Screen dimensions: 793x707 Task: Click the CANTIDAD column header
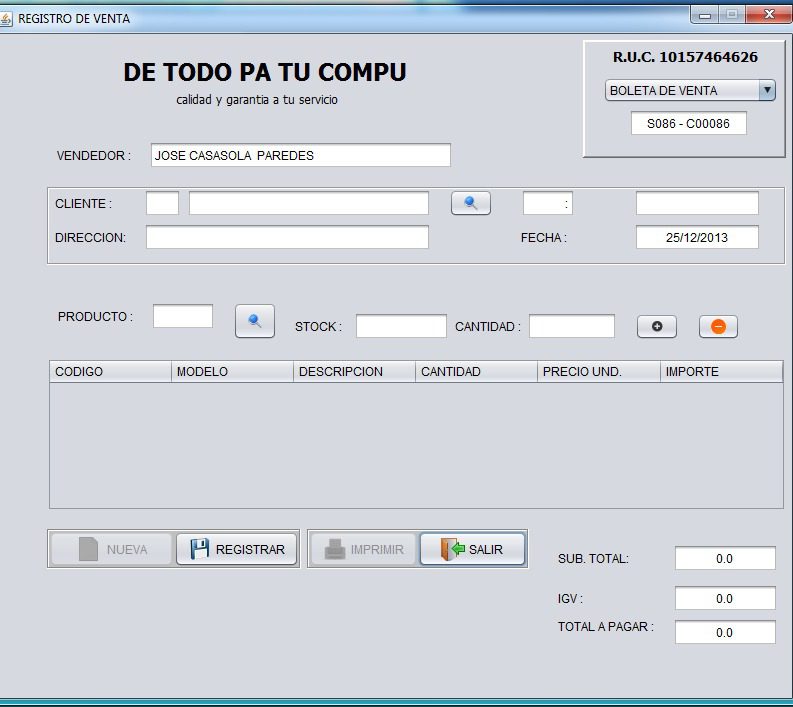coord(476,372)
